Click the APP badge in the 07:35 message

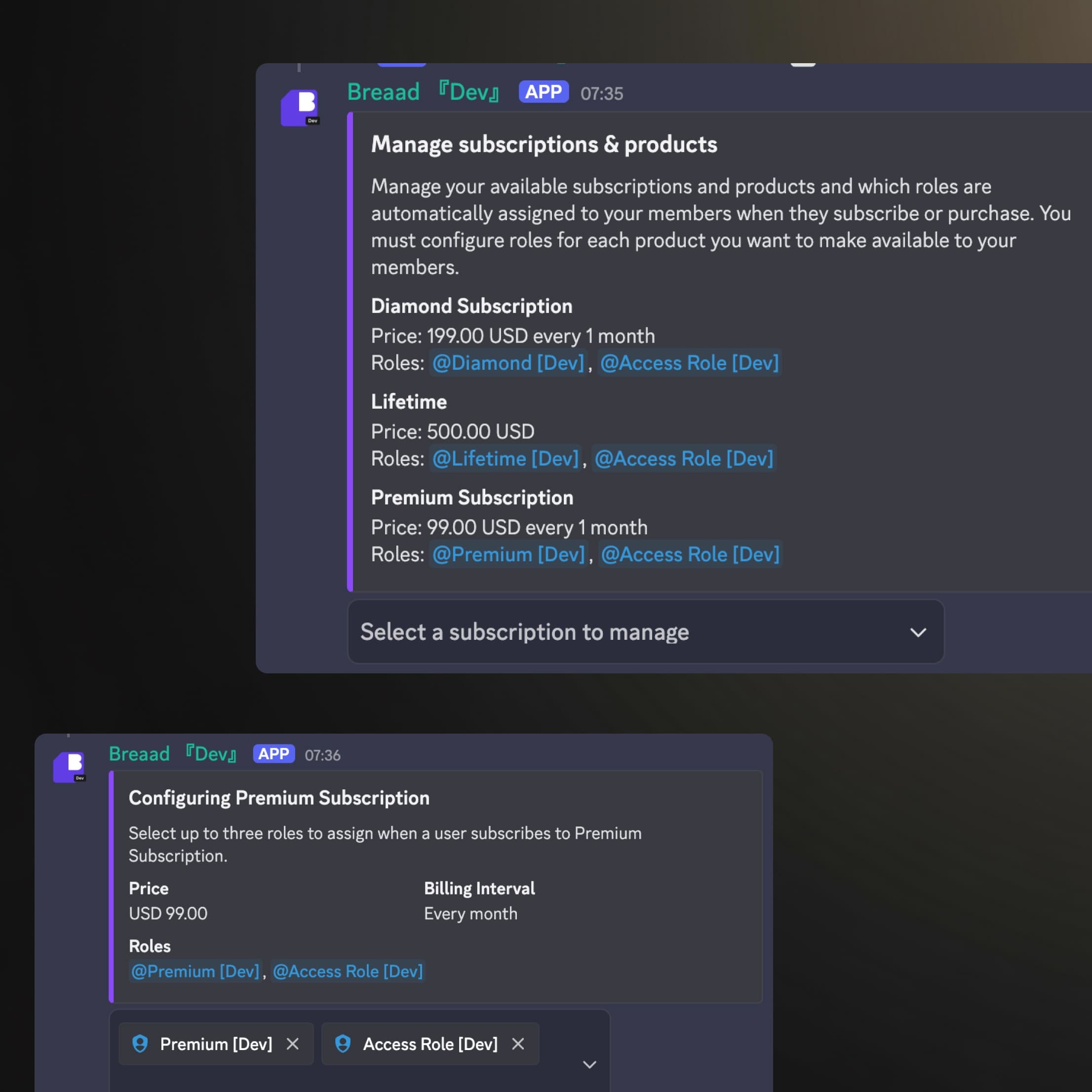543,92
